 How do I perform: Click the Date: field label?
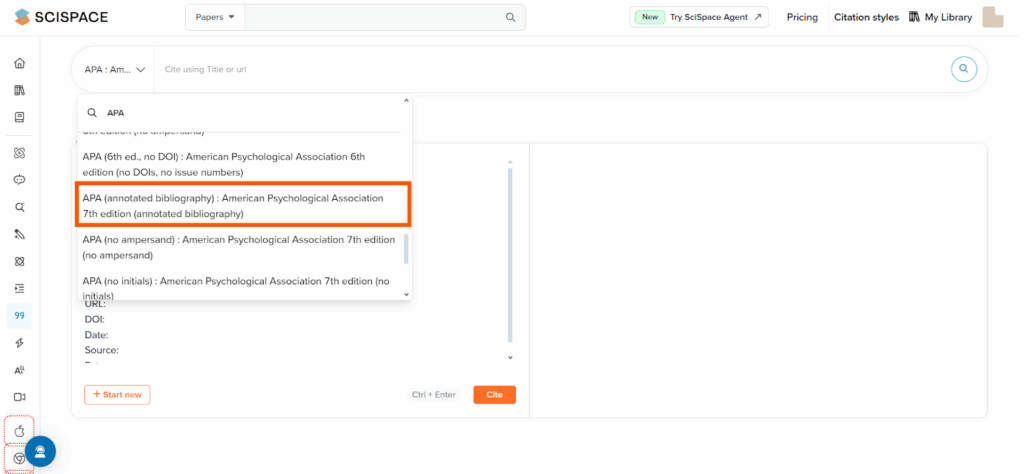pos(96,334)
